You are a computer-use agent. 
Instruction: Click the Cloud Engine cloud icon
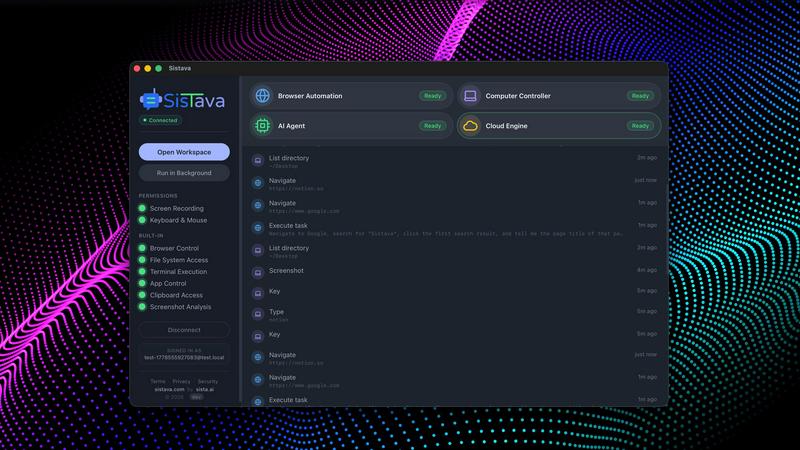(x=470, y=126)
